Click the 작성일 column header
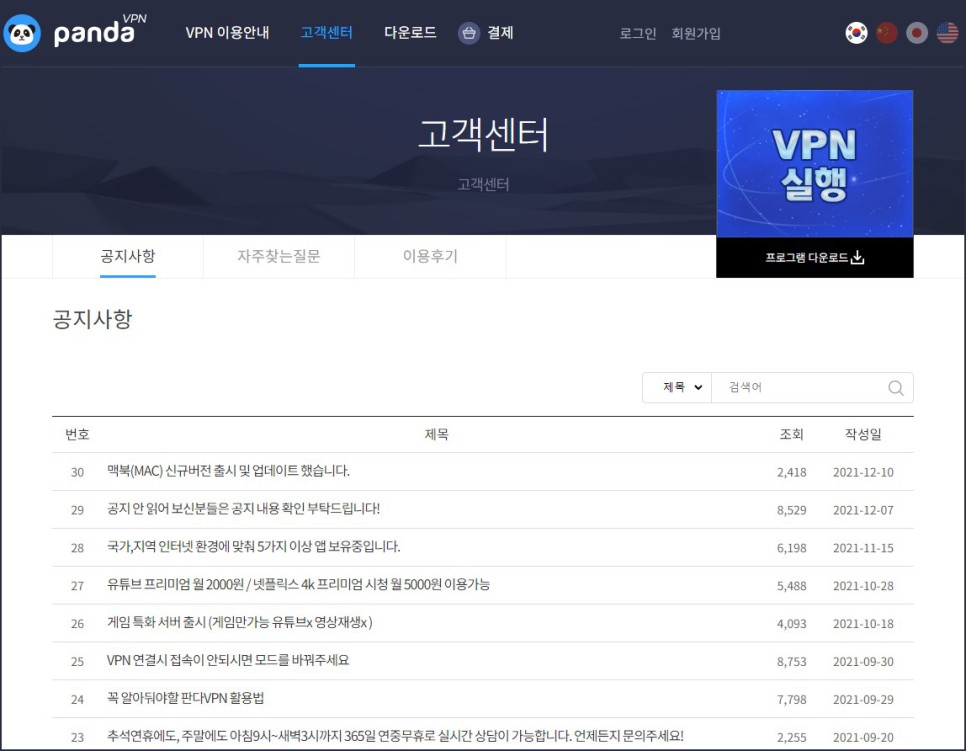This screenshot has height=751, width=966. pos(863,434)
